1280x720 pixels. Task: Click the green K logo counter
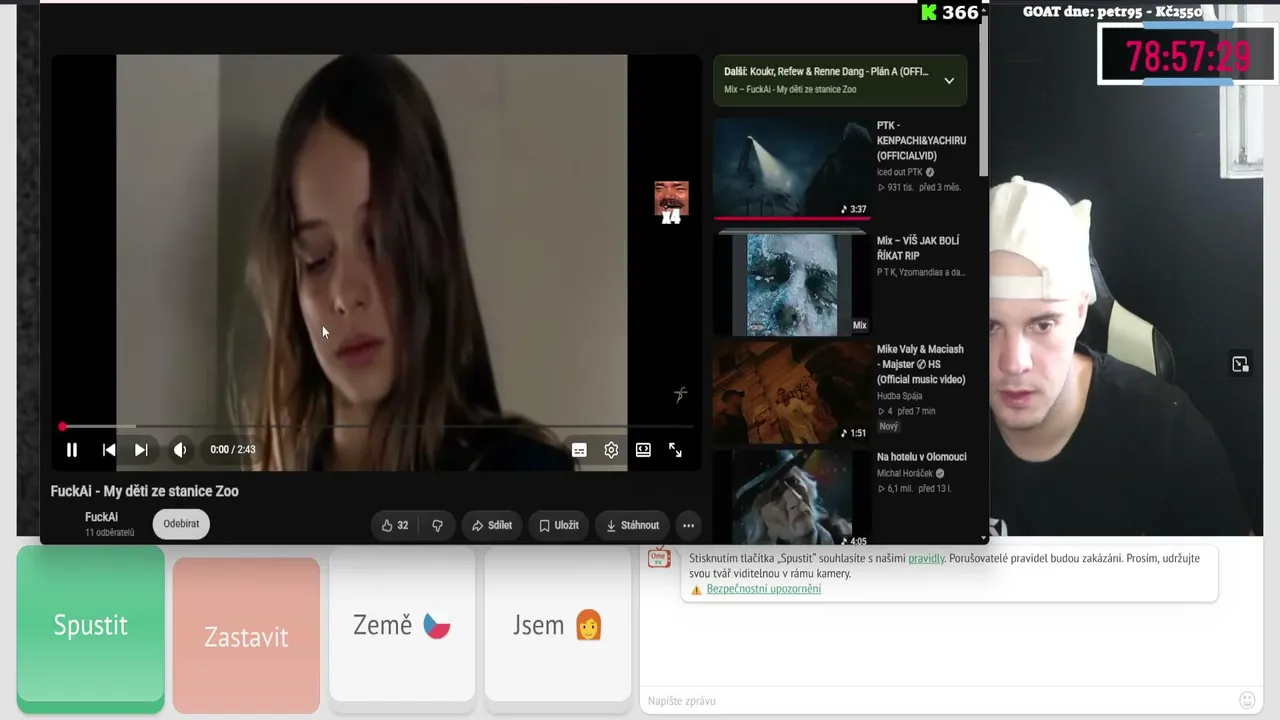click(x=950, y=12)
